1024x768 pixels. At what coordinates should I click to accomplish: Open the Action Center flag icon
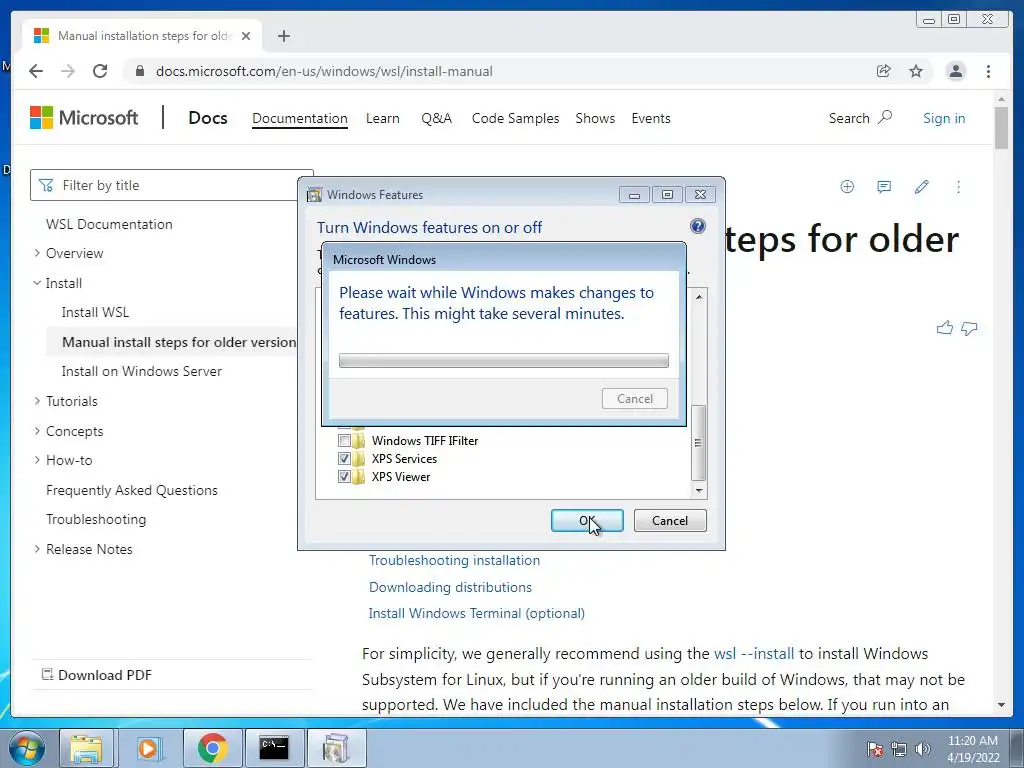tap(874, 749)
